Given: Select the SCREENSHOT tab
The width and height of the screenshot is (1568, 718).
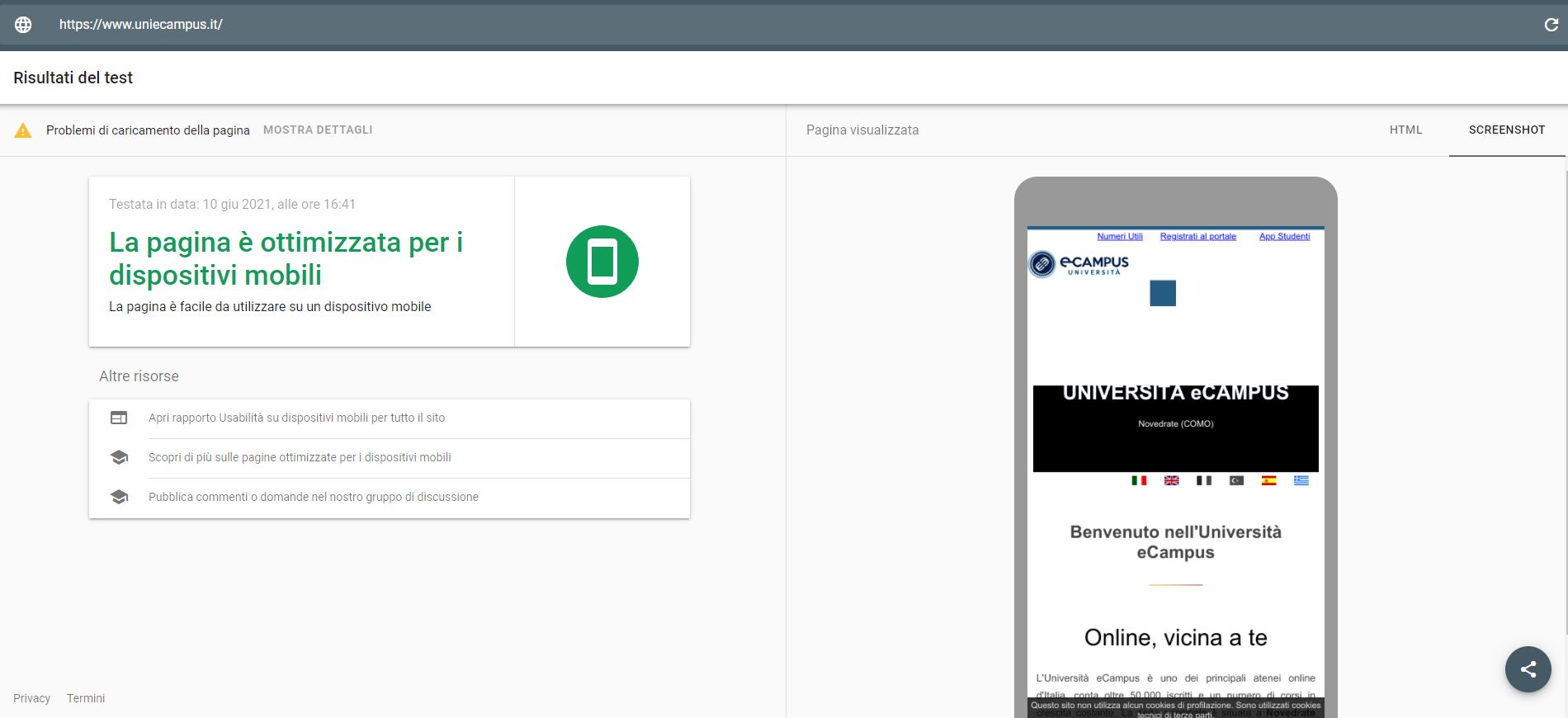Looking at the screenshot, I should (x=1506, y=130).
